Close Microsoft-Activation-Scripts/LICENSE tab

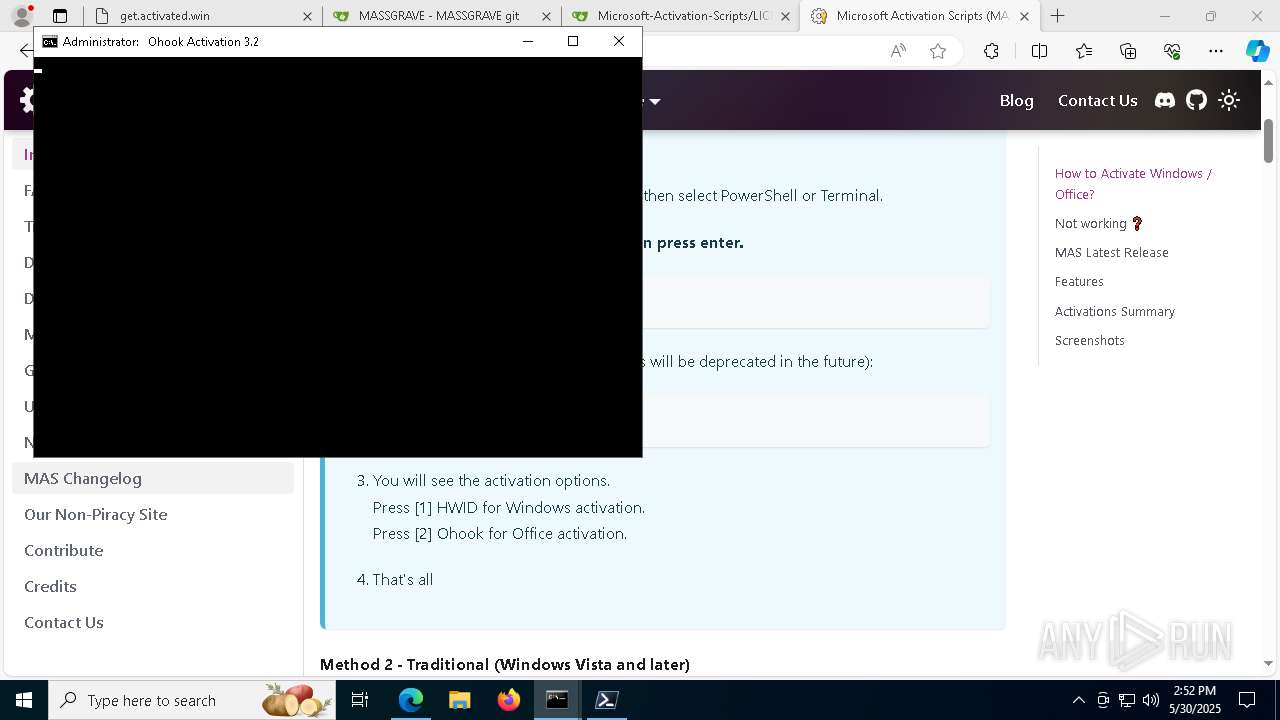[785, 16]
